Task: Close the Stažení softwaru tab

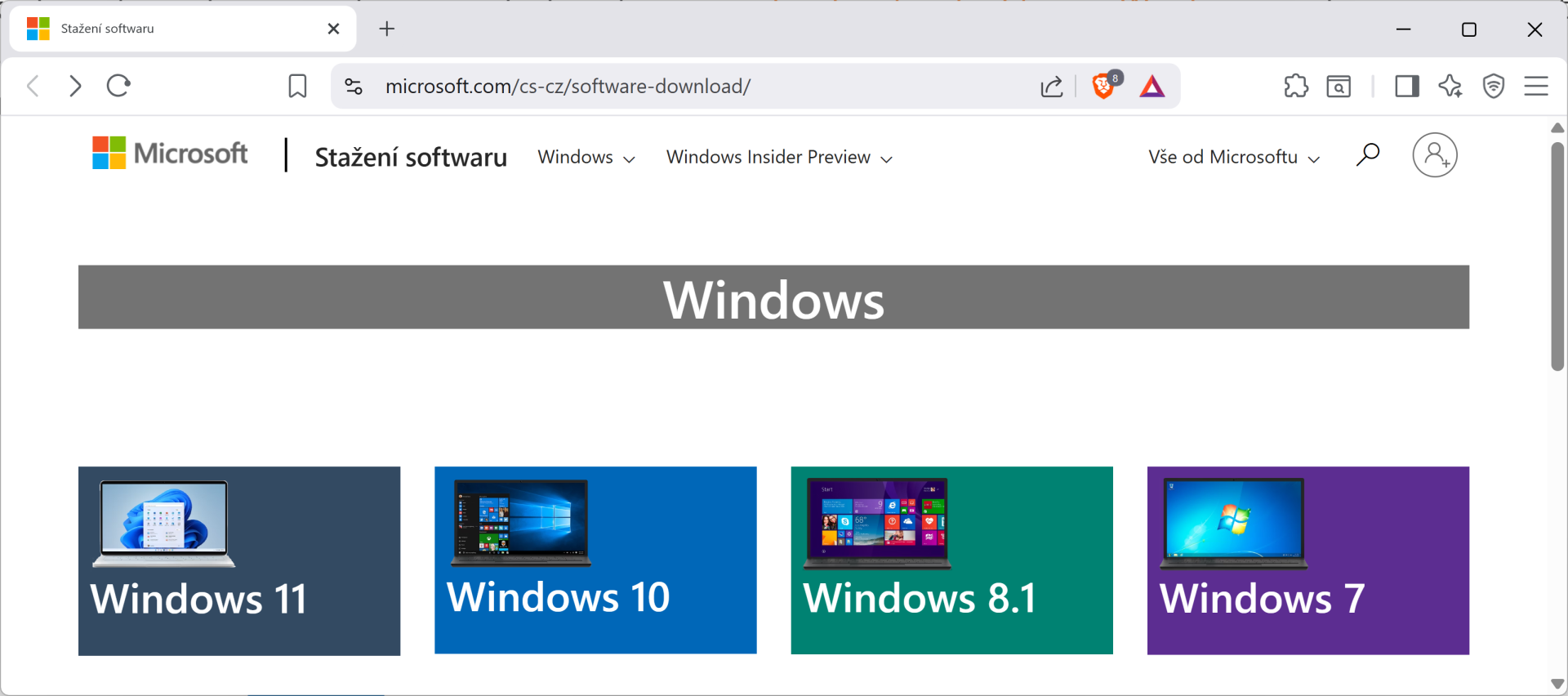Action: pos(333,29)
